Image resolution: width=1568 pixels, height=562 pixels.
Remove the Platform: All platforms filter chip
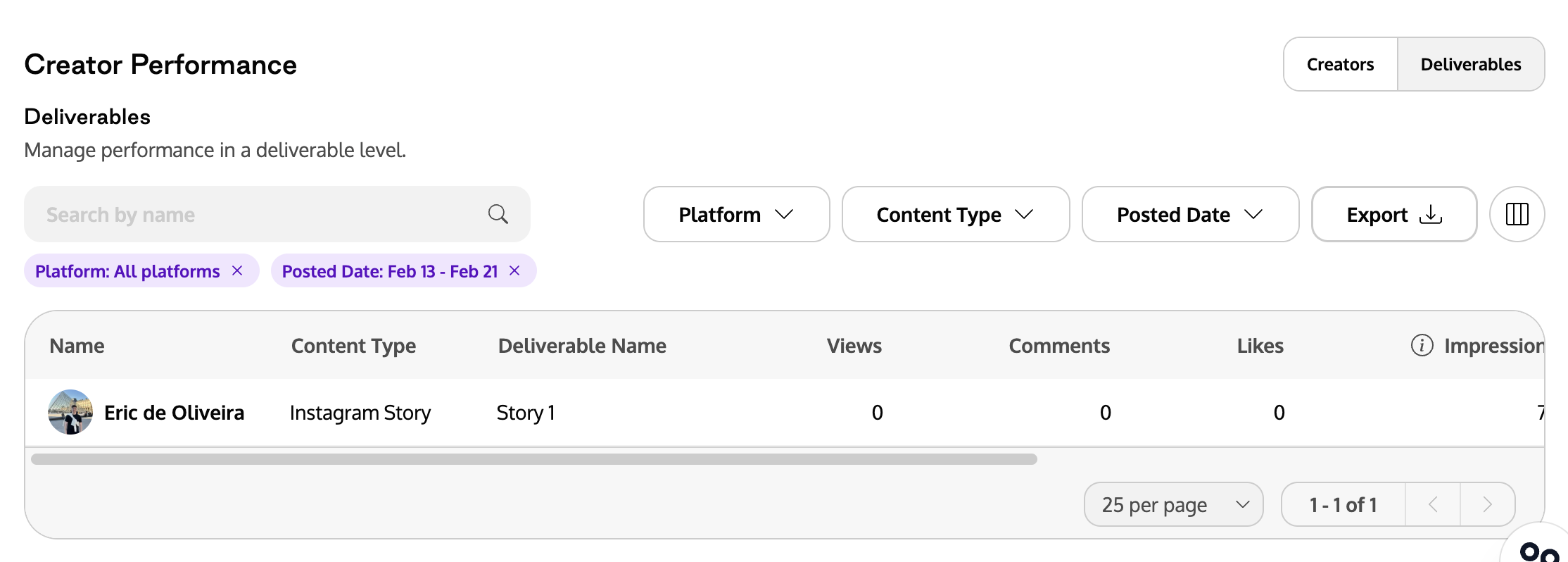pos(237,270)
